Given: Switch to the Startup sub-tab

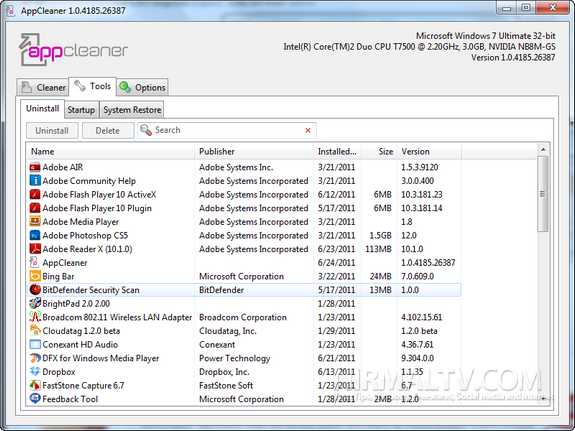Looking at the screenshot, I should 81,110.
